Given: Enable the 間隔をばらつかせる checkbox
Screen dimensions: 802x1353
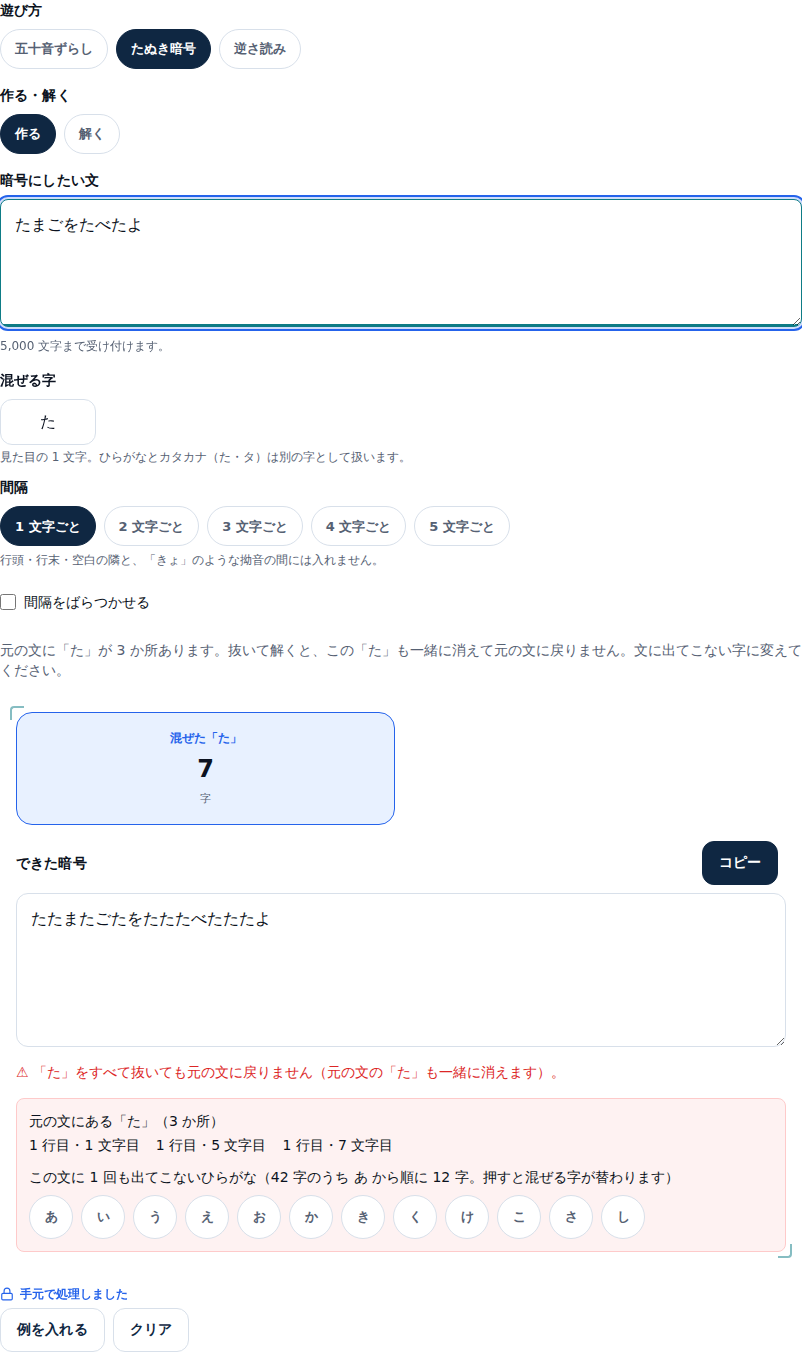Looking at the screenshot, I should tap(8, 602).
